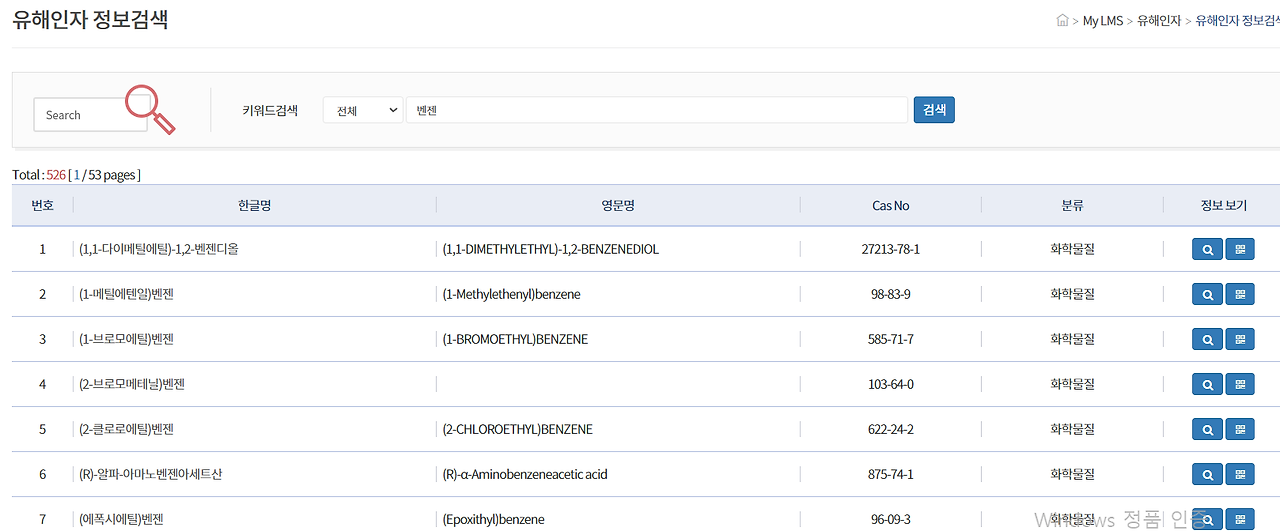
Task: Expand the 전체 keyword category dropdown
Action: pyautogui.click(x=362, y=110)
